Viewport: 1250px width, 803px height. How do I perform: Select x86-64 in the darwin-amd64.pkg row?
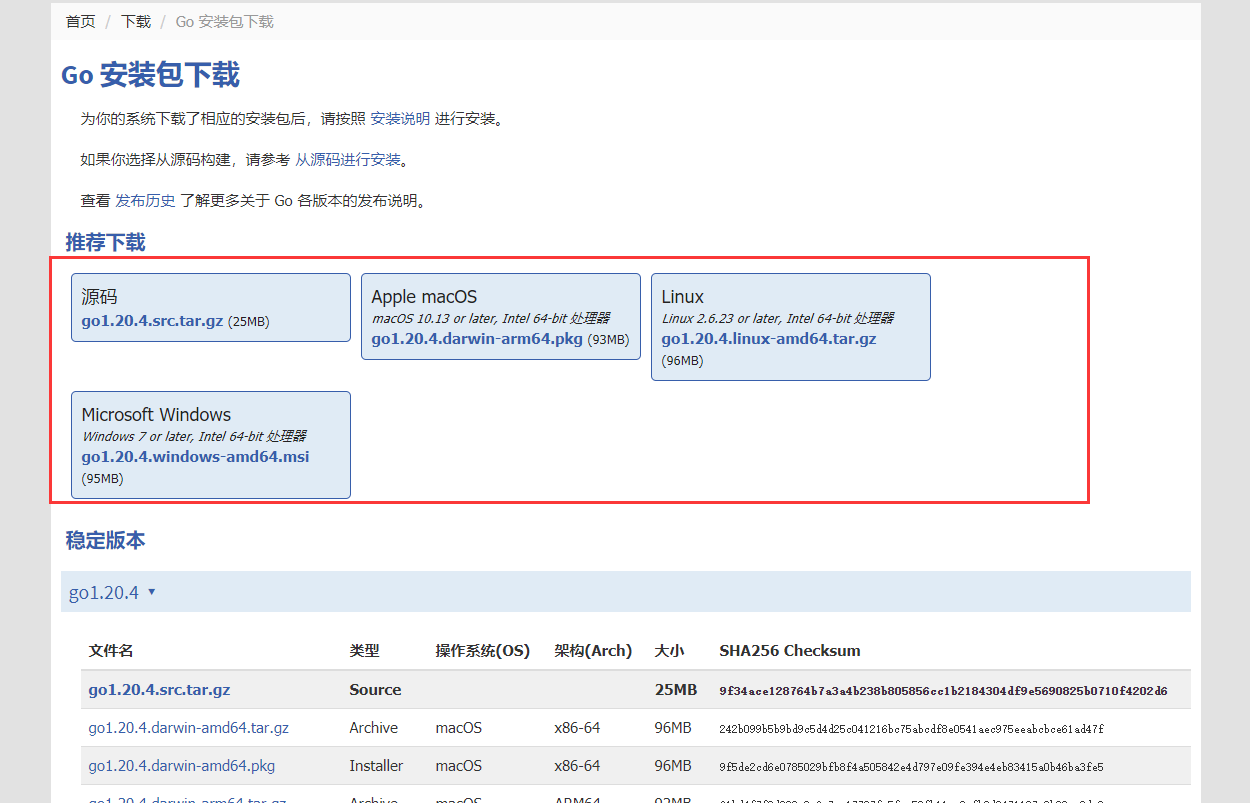click(577, 766)
